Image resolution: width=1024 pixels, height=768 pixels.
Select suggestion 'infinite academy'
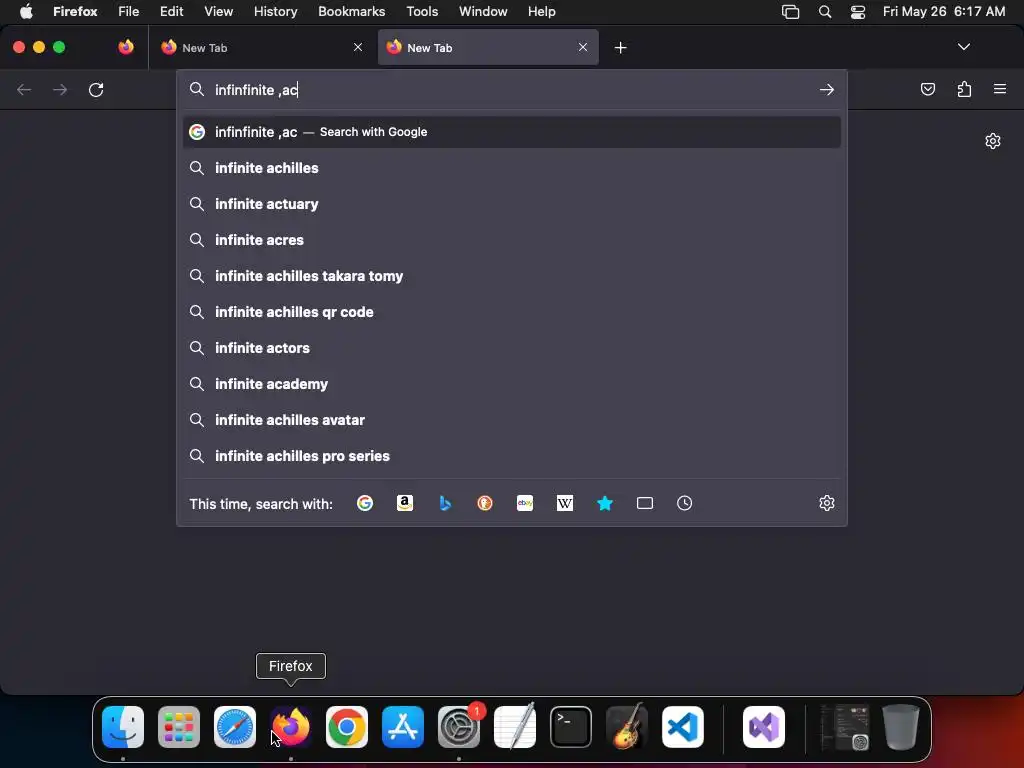click(511, 383)
